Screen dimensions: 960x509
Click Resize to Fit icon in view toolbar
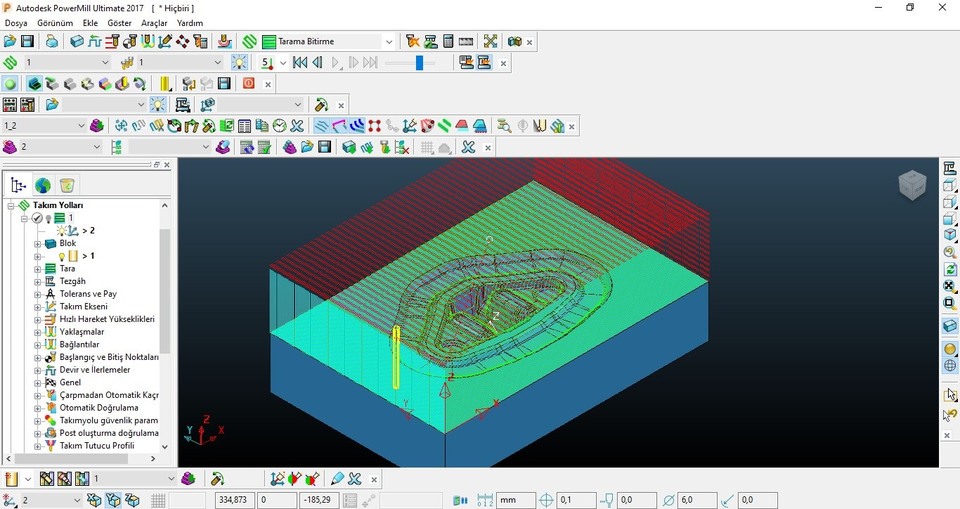click(950, 286)
